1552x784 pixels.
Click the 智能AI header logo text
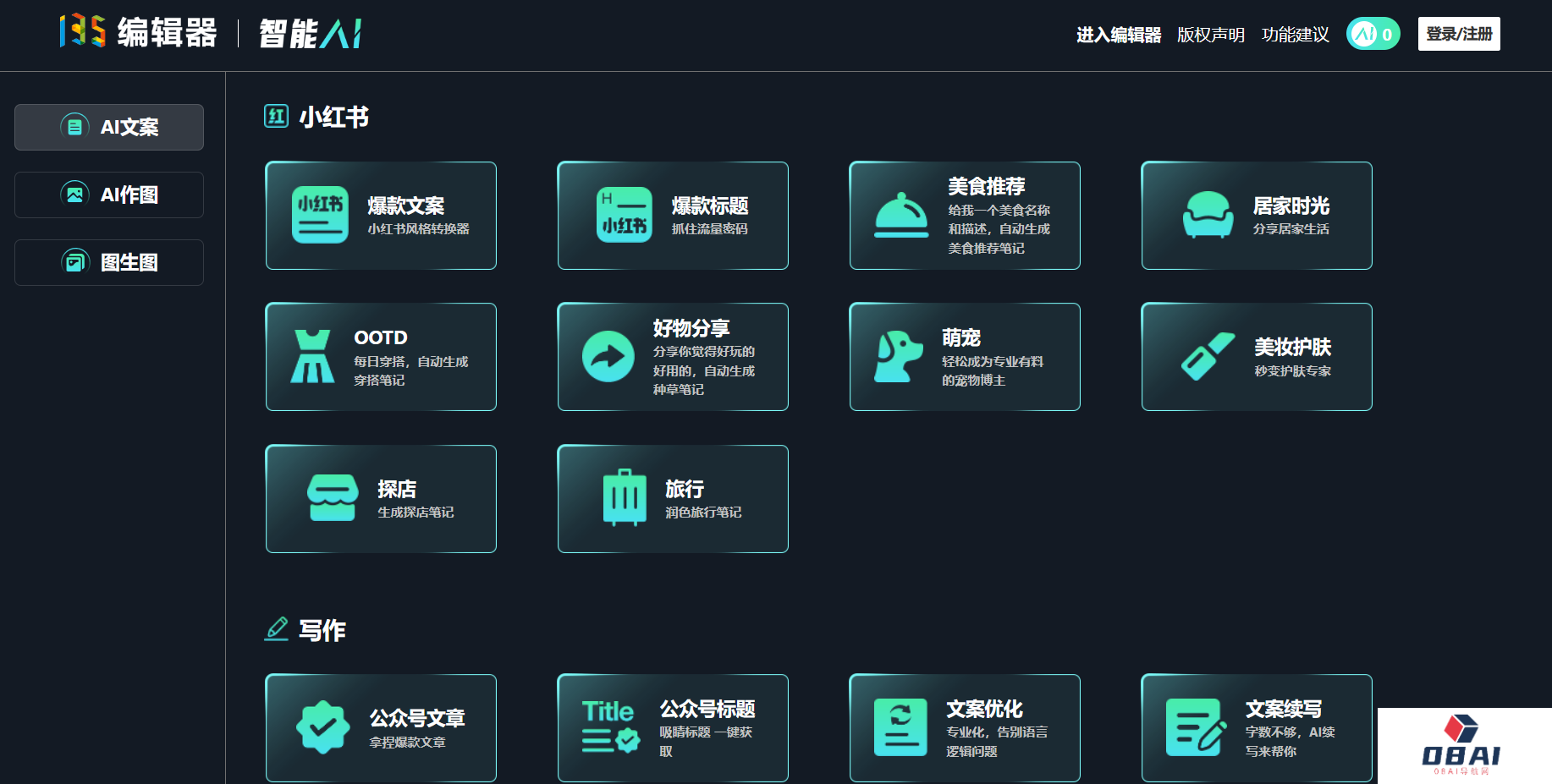pos(310,34)
